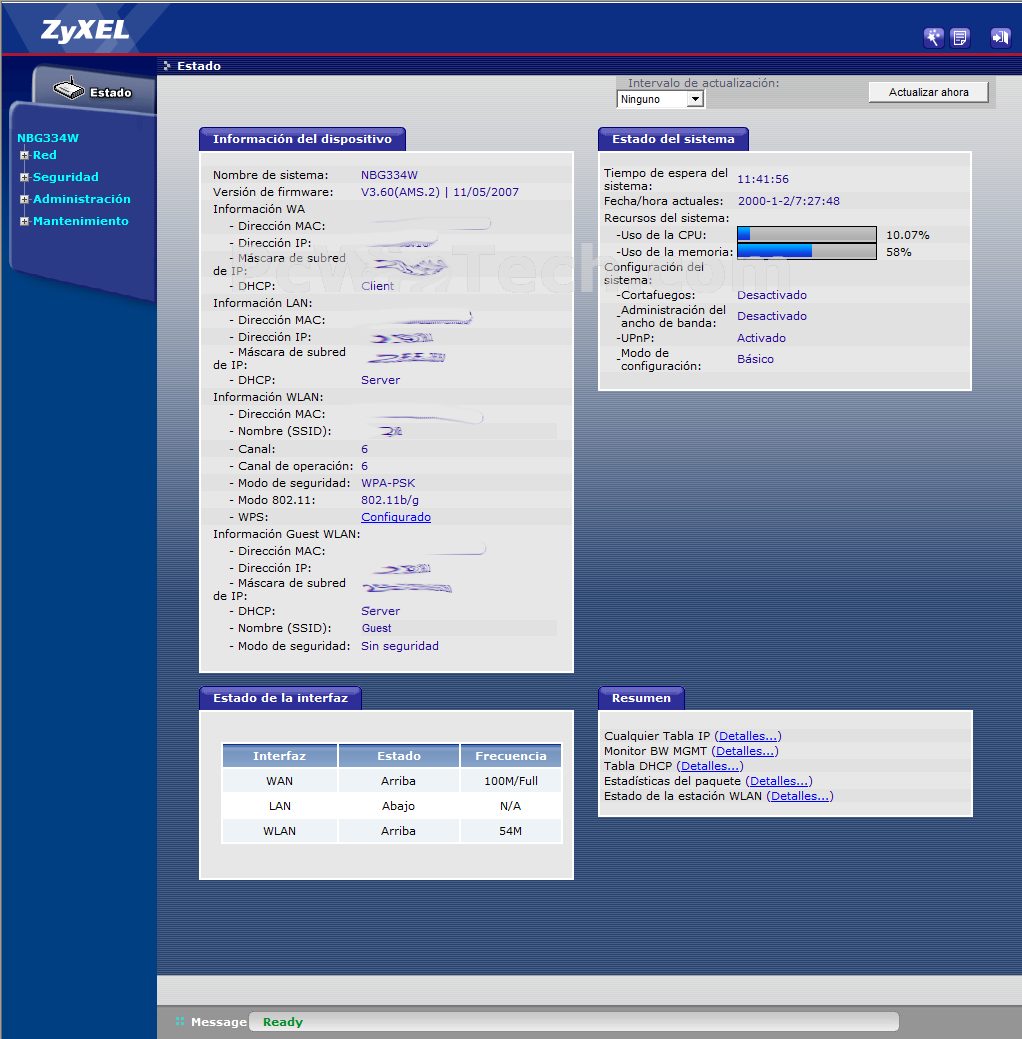
Task: Open Tabla DHCP Detalles link
Action: 710,766
